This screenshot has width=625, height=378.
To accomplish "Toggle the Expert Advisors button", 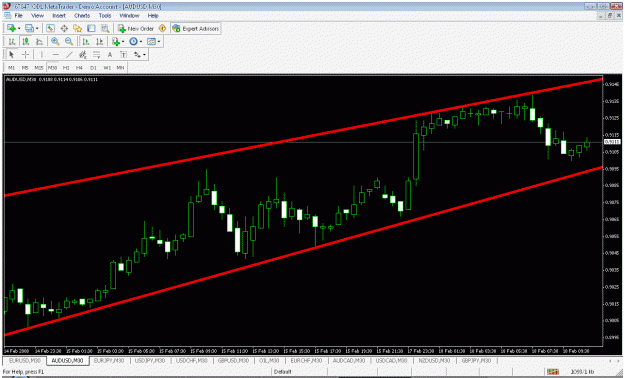I will click(x=195, y=28).
